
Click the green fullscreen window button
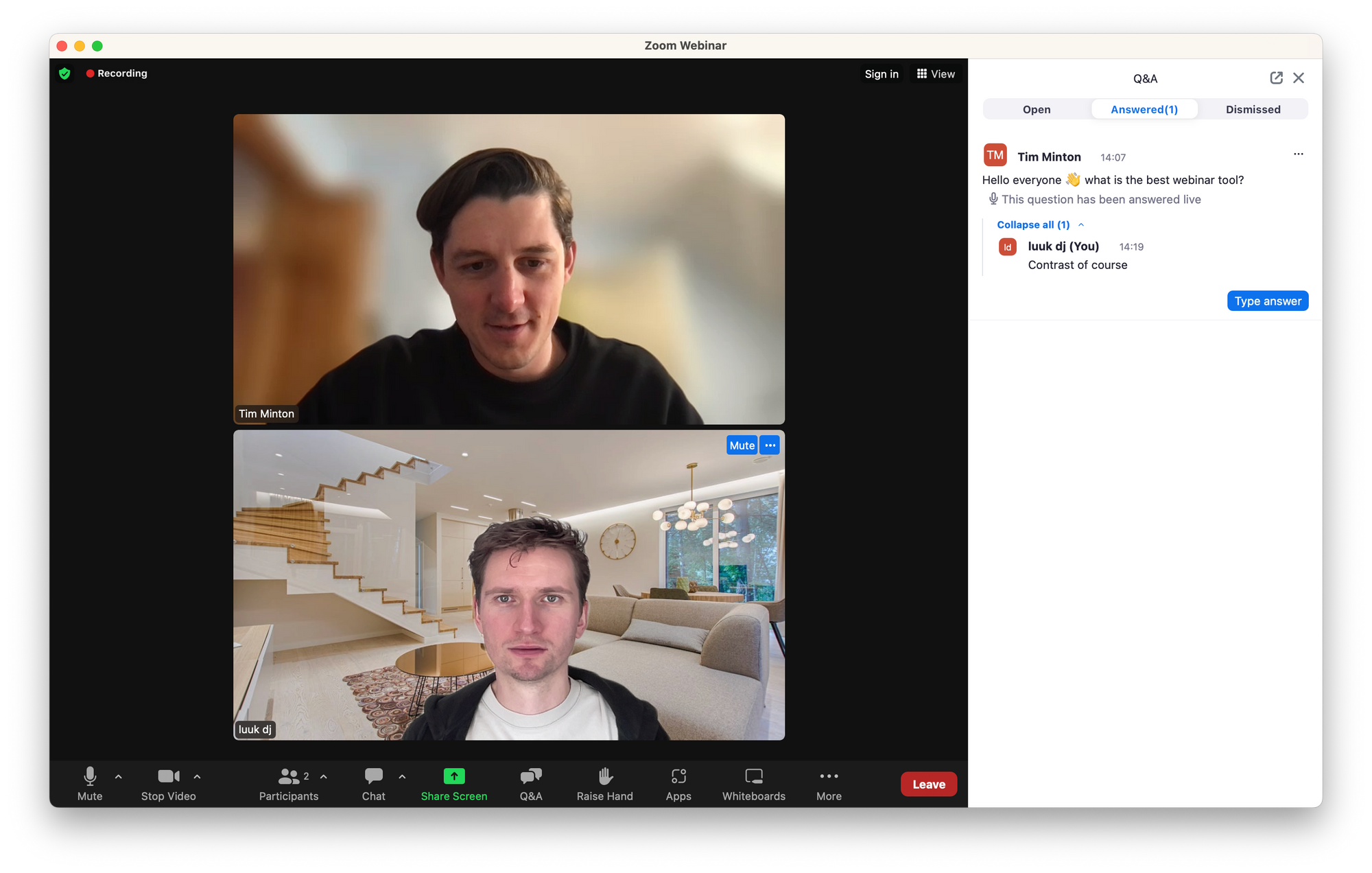97,46
